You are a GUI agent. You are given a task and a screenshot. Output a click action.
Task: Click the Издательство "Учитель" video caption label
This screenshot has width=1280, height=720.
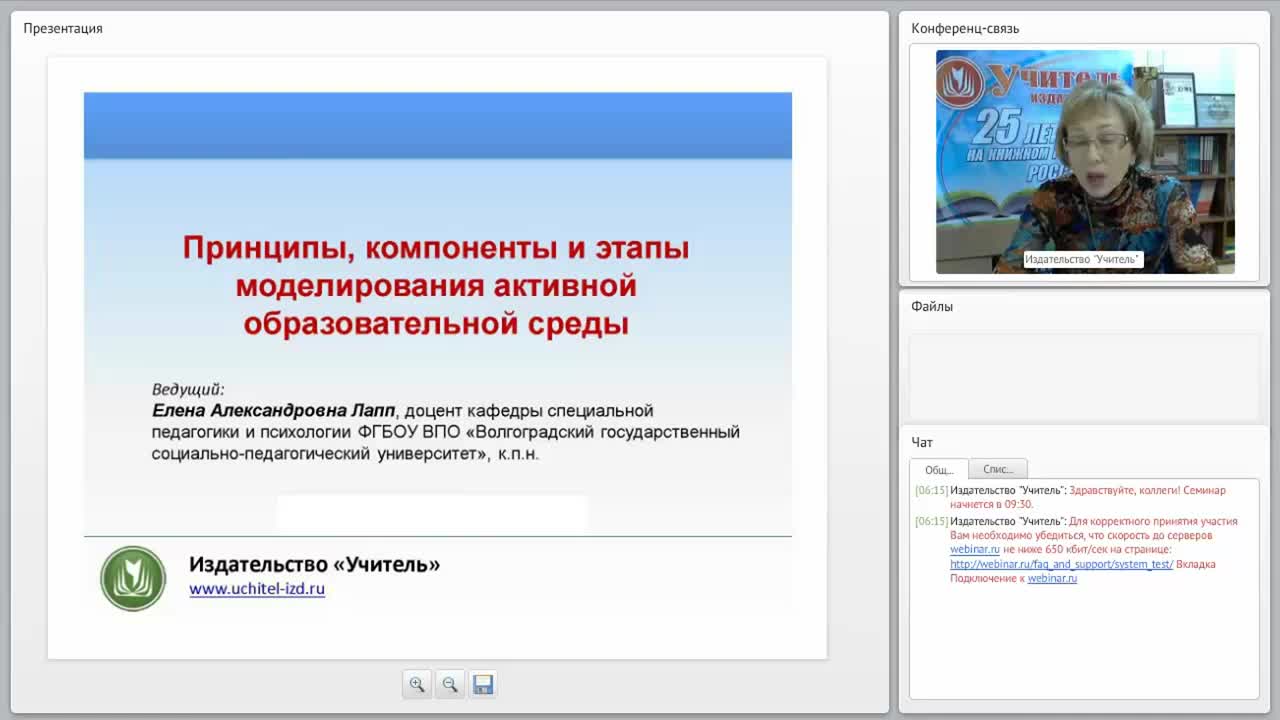tap(1082, 259)
